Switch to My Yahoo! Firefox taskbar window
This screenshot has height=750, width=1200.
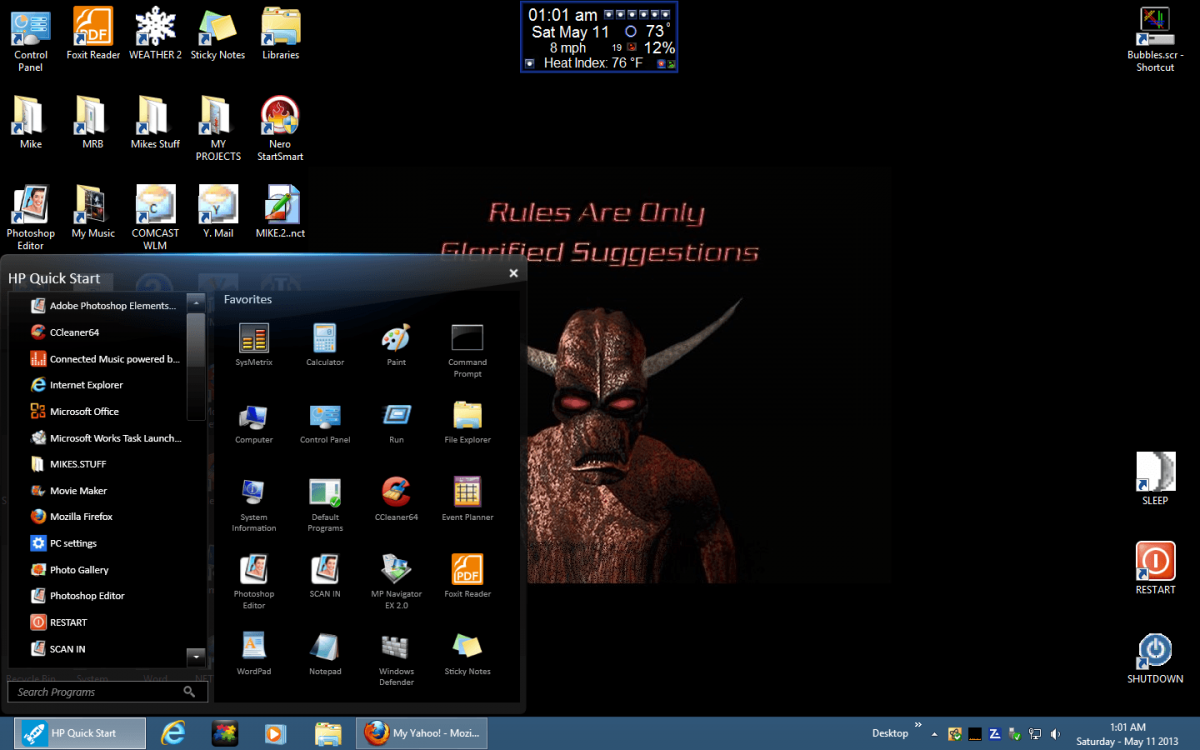pos(421,733)
